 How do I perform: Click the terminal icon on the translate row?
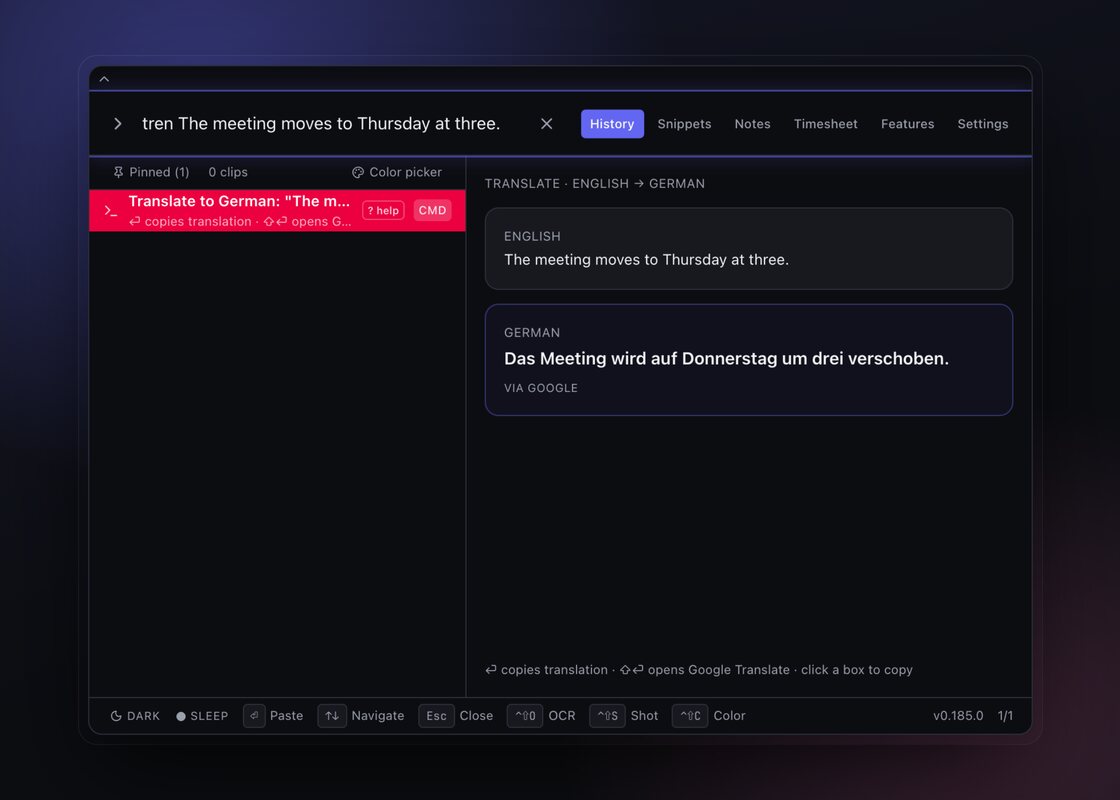[111, 211]
